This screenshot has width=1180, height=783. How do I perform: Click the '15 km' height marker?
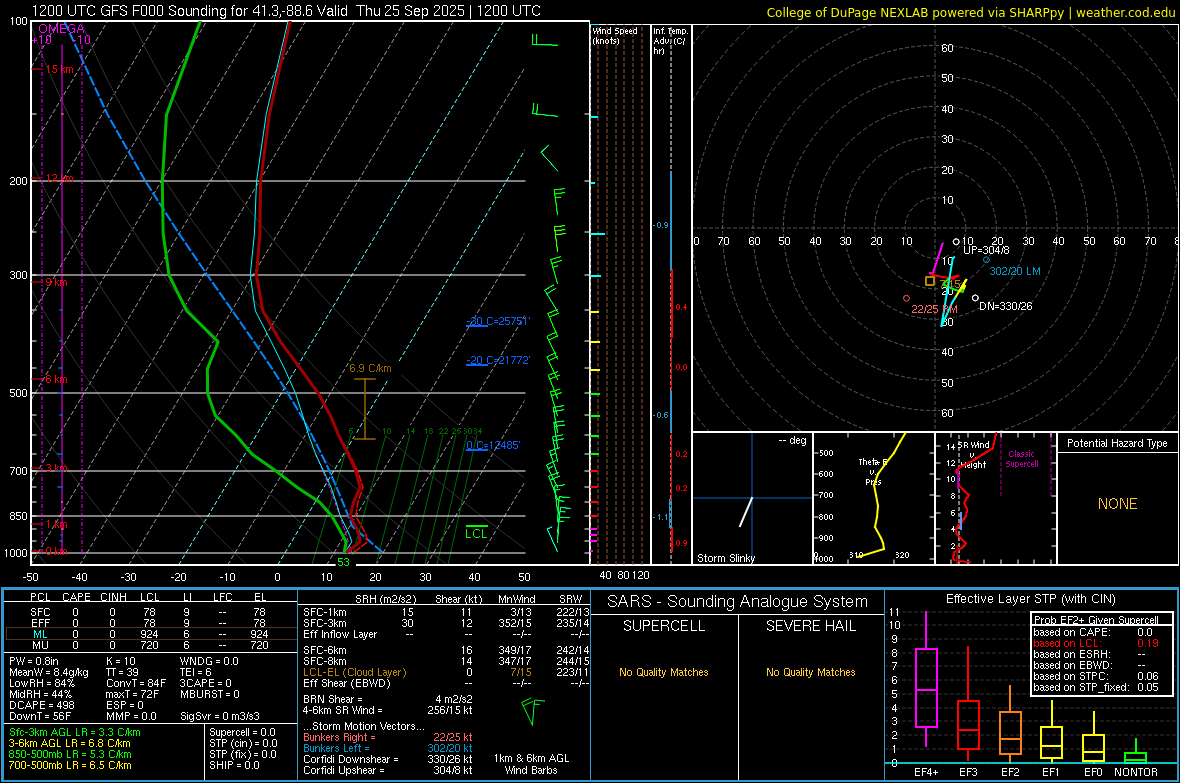59,69
